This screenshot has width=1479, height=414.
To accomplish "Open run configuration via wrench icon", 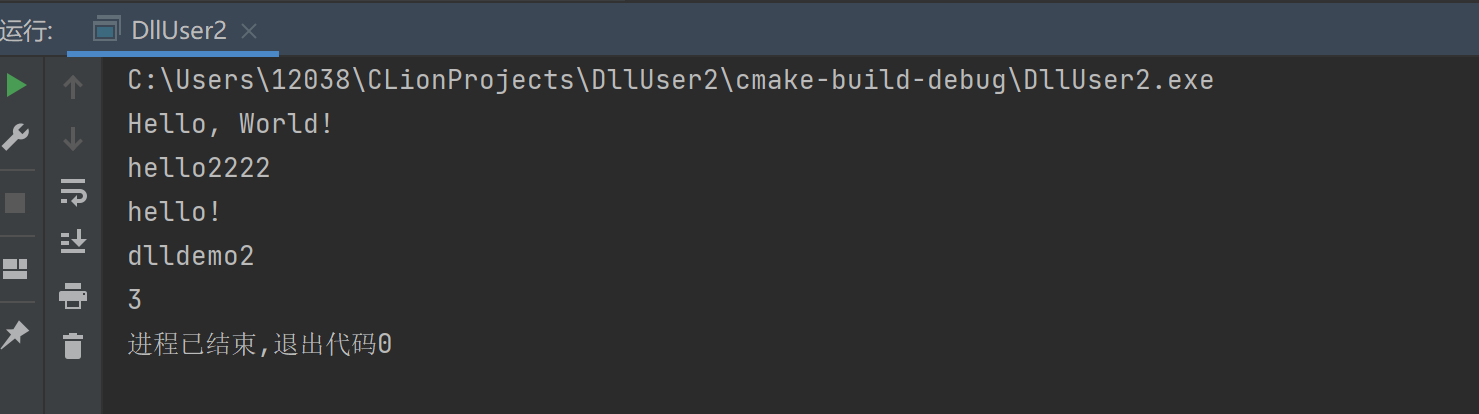I will (16, 137).
